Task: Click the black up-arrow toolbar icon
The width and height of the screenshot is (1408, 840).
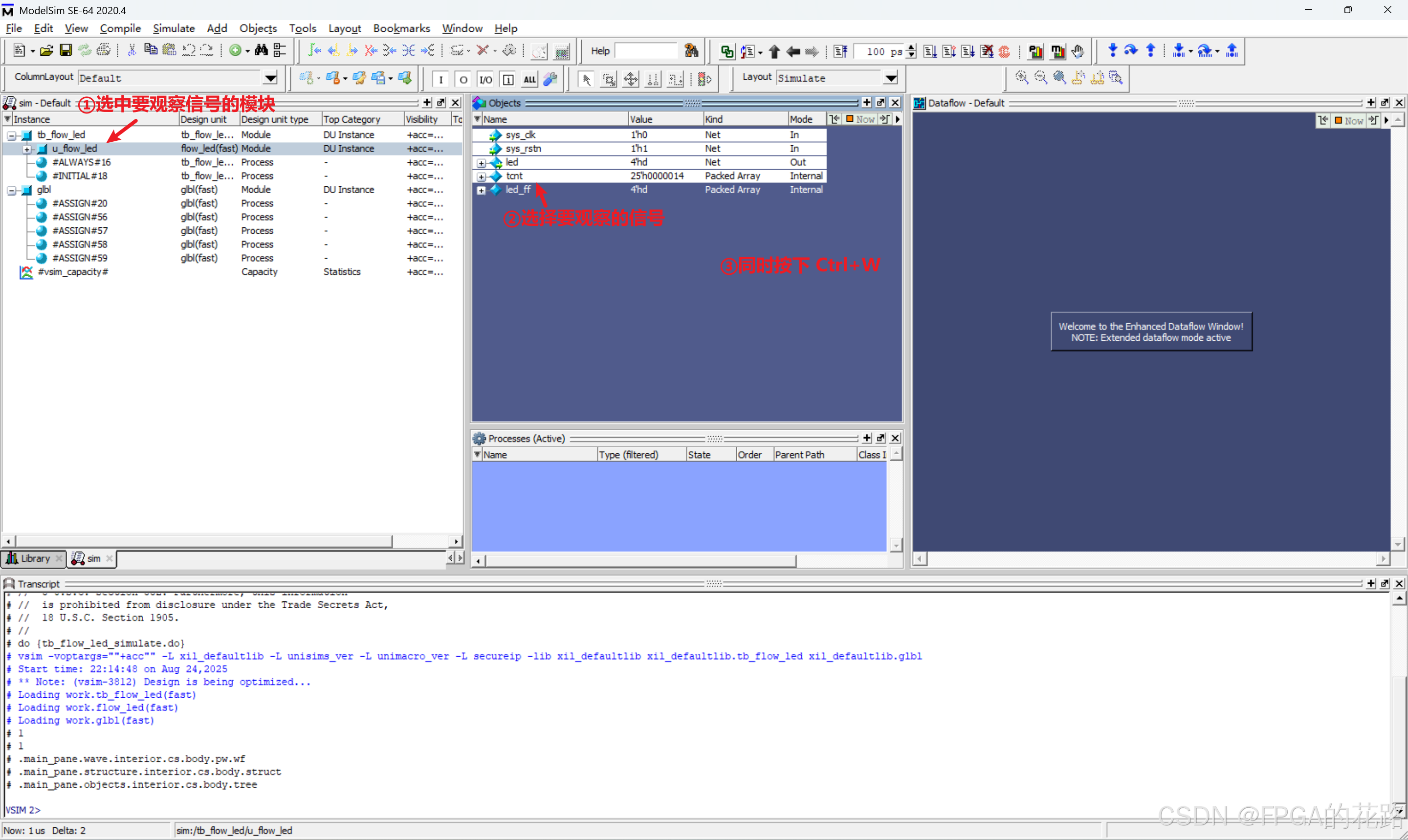Action: click(775, 51)
